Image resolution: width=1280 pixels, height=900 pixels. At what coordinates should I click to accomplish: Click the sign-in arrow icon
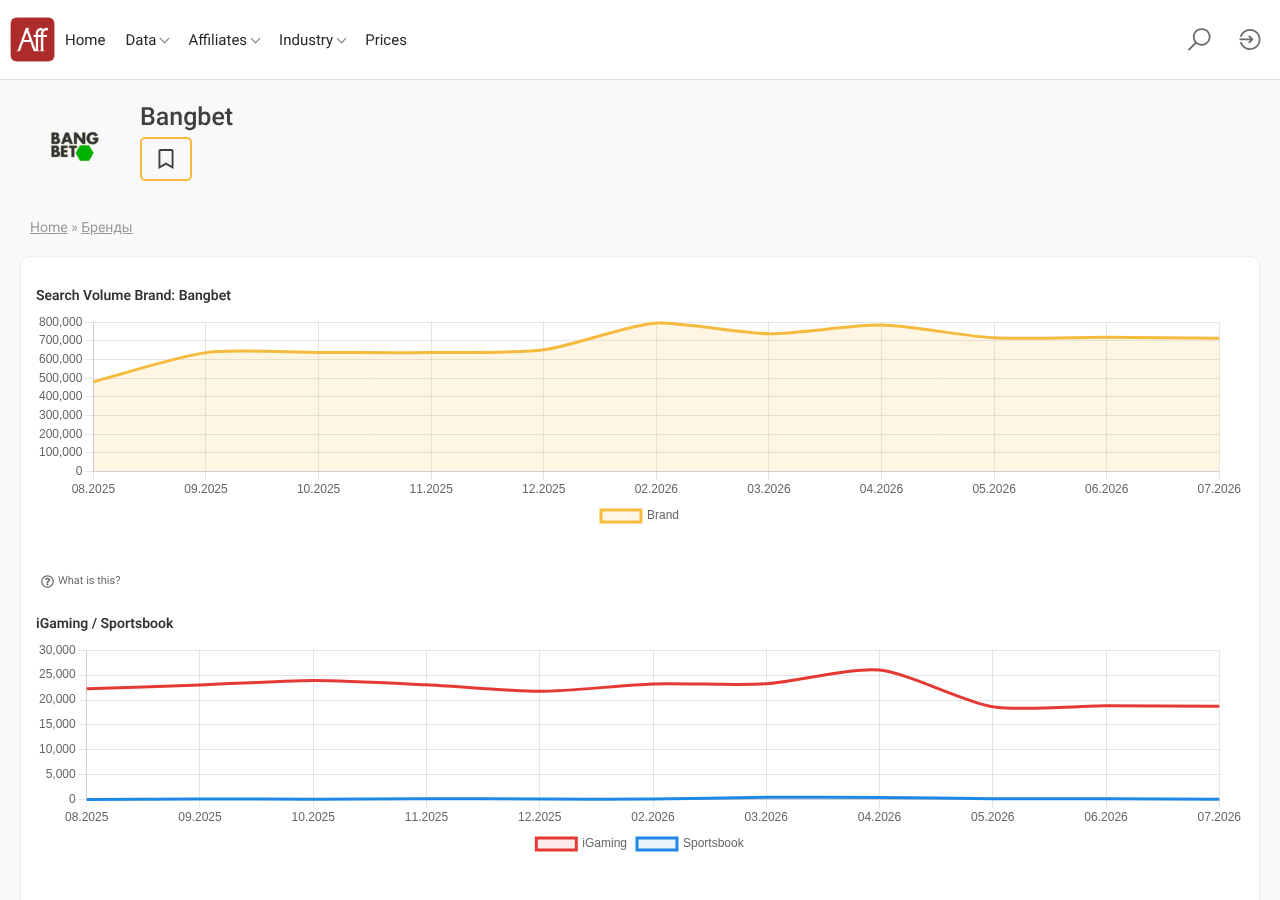[x=1250, y=39]
